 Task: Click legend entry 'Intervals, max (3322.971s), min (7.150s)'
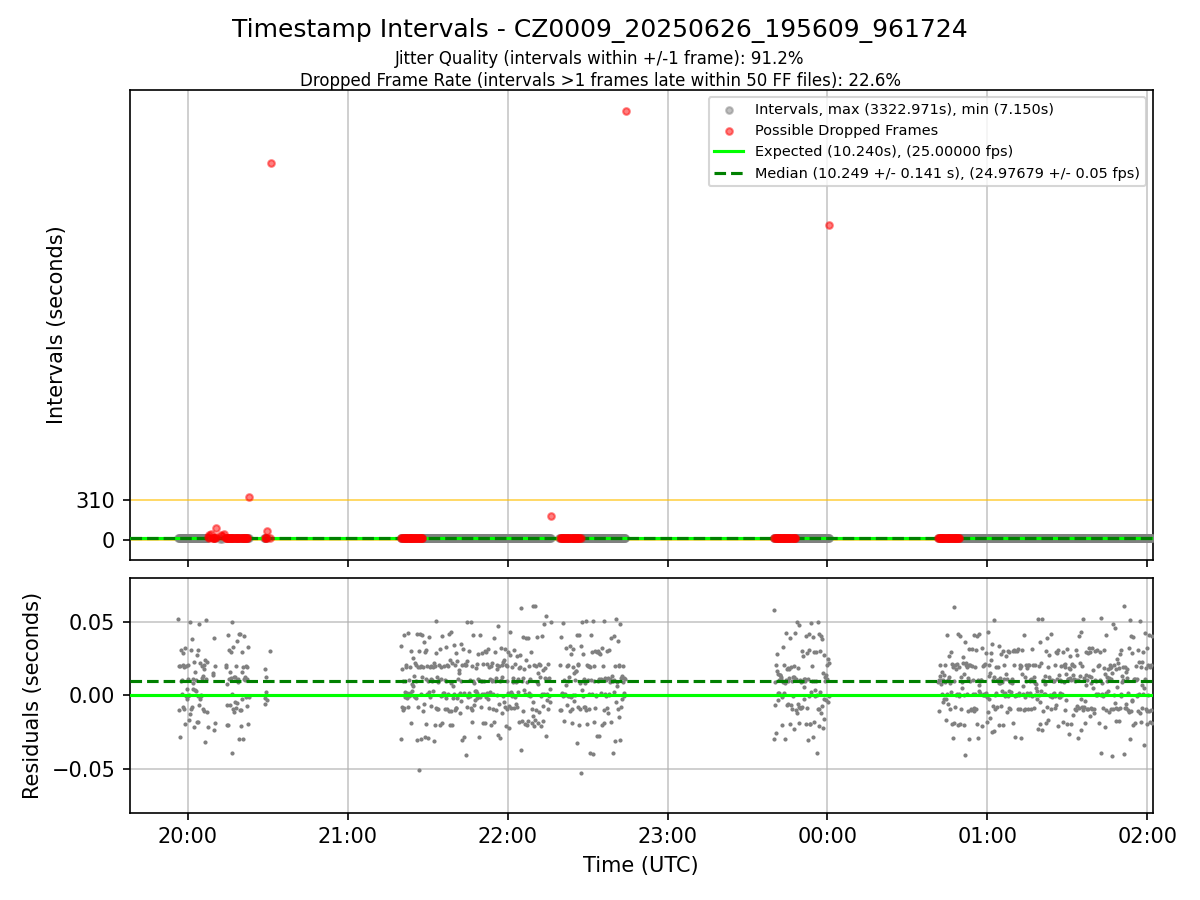[904, 109]
